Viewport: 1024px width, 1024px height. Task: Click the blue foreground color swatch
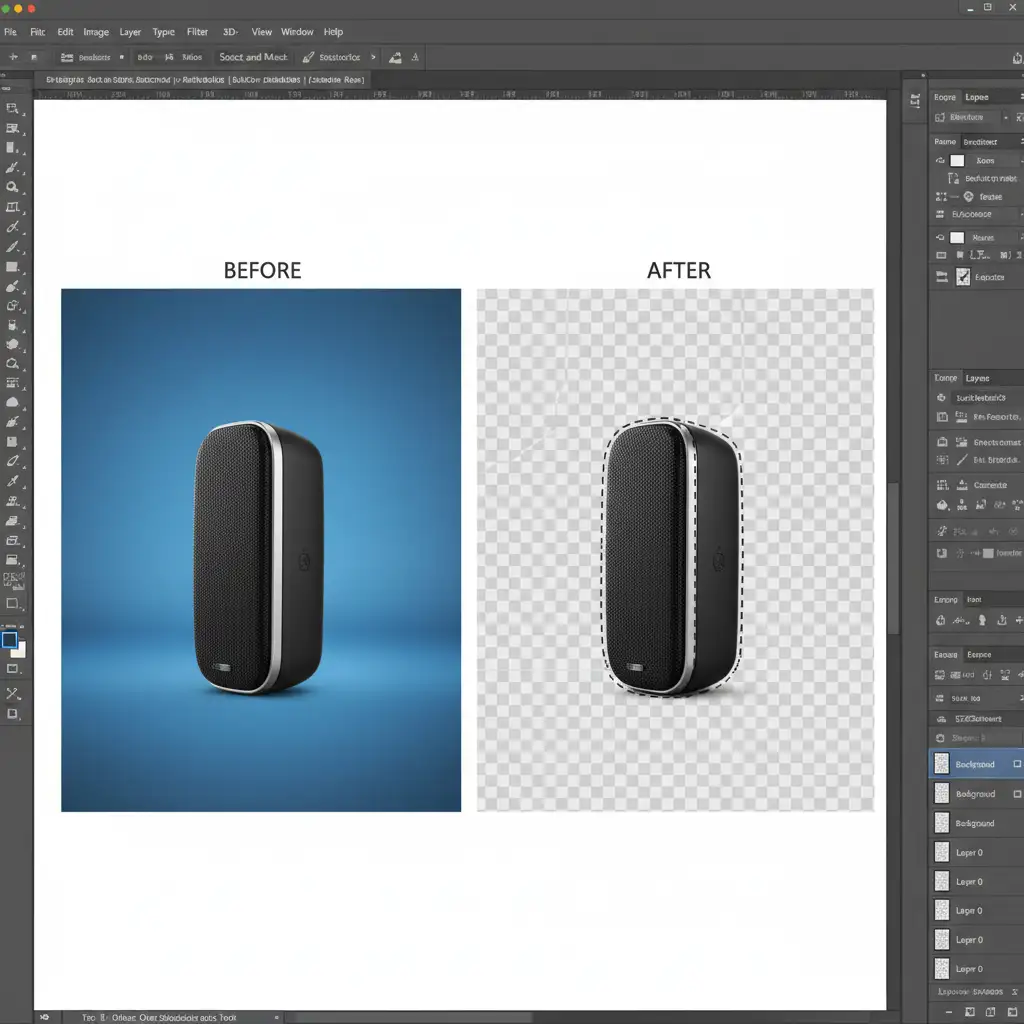click(9, 640)
